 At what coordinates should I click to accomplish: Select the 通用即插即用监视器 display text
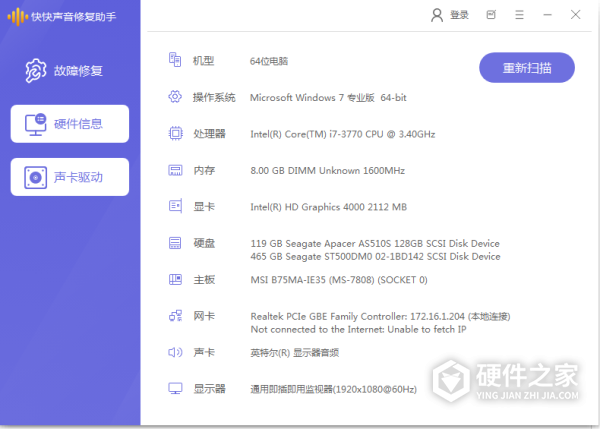[x=333, y=390]
